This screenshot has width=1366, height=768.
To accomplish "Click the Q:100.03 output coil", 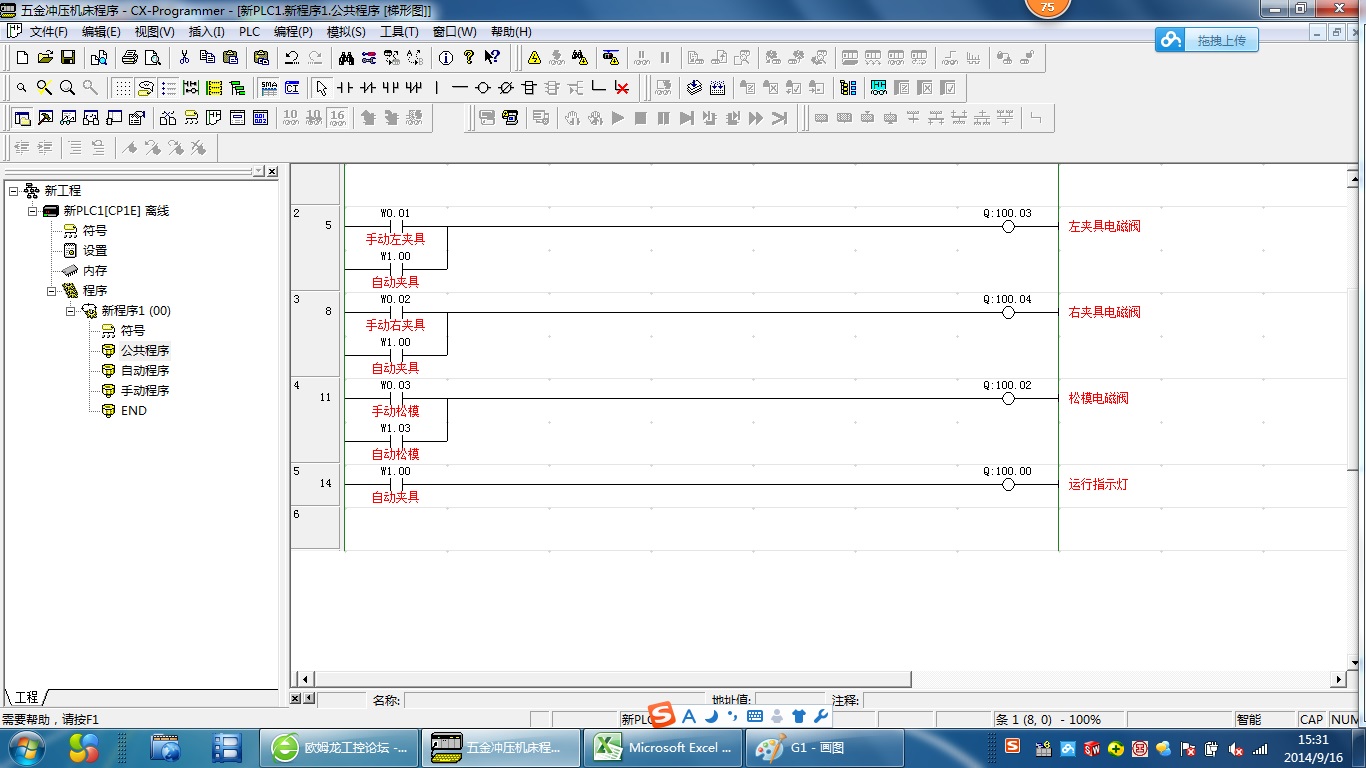I will pos(1008,227).
